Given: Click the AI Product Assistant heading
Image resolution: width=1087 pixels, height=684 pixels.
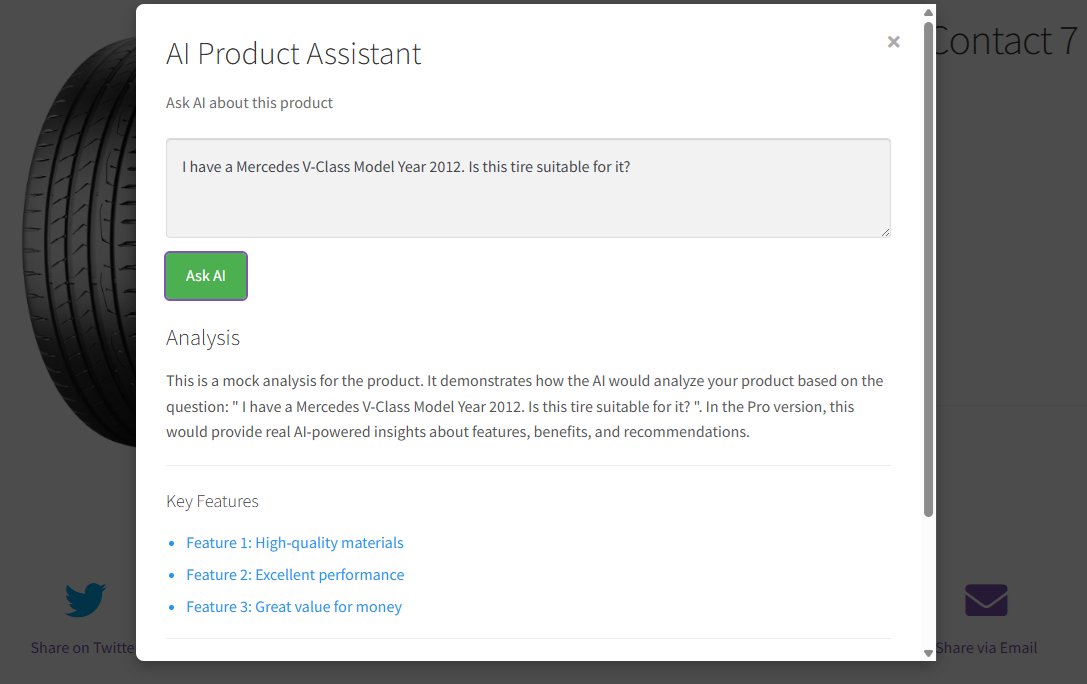Looking at the screenshot, I should click(x=293, y=53).
